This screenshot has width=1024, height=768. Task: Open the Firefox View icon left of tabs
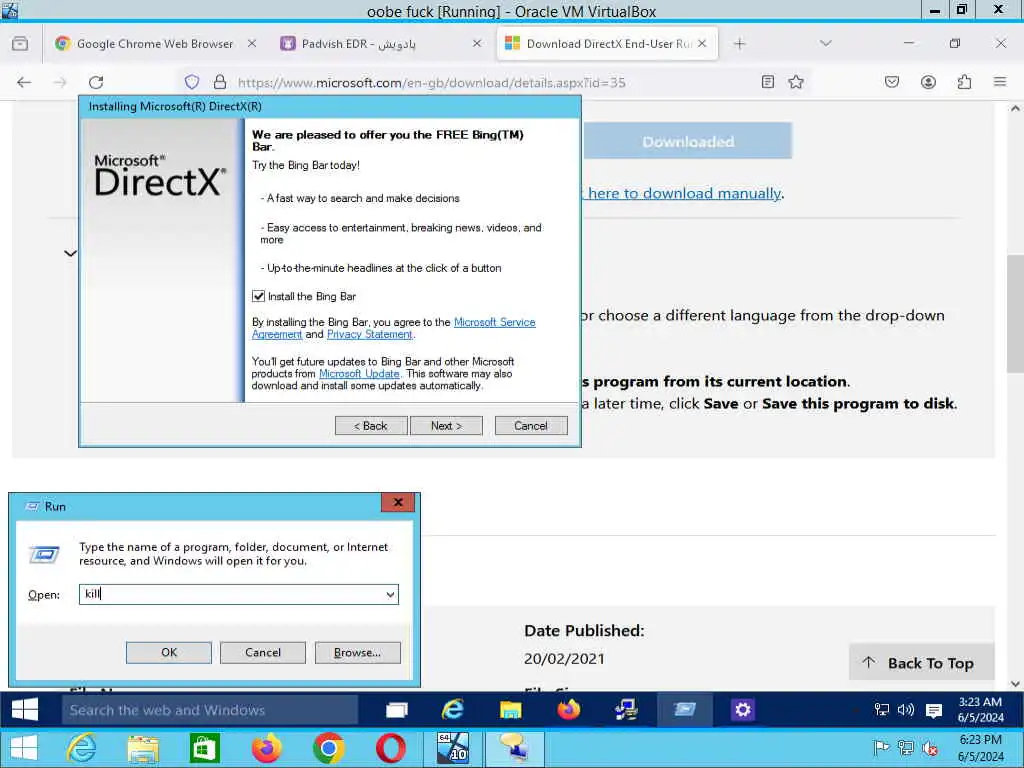[20, 44]
